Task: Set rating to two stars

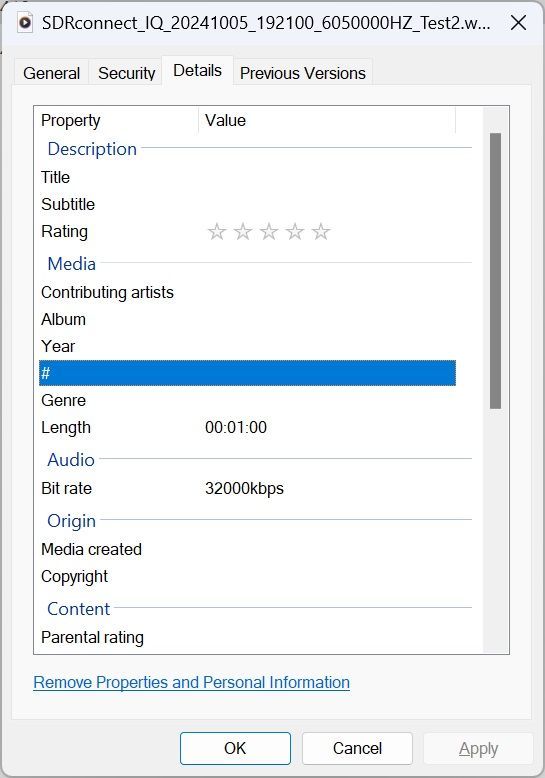Action: click(x=243, y=232)
